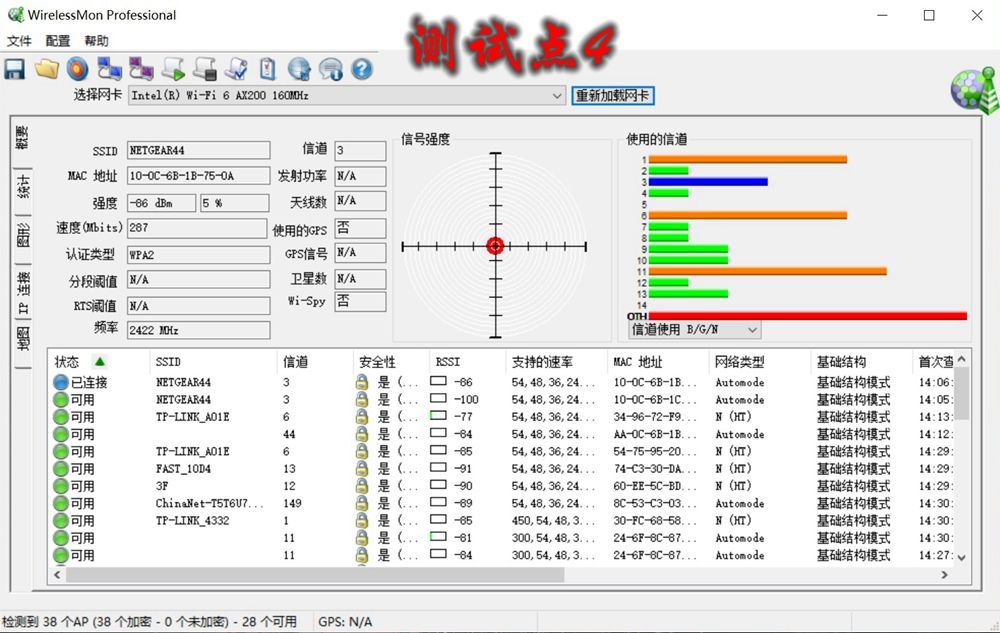Open the 配置 menu
The height and width of the screenshot is (633, 1000).
tap(58, 41)
